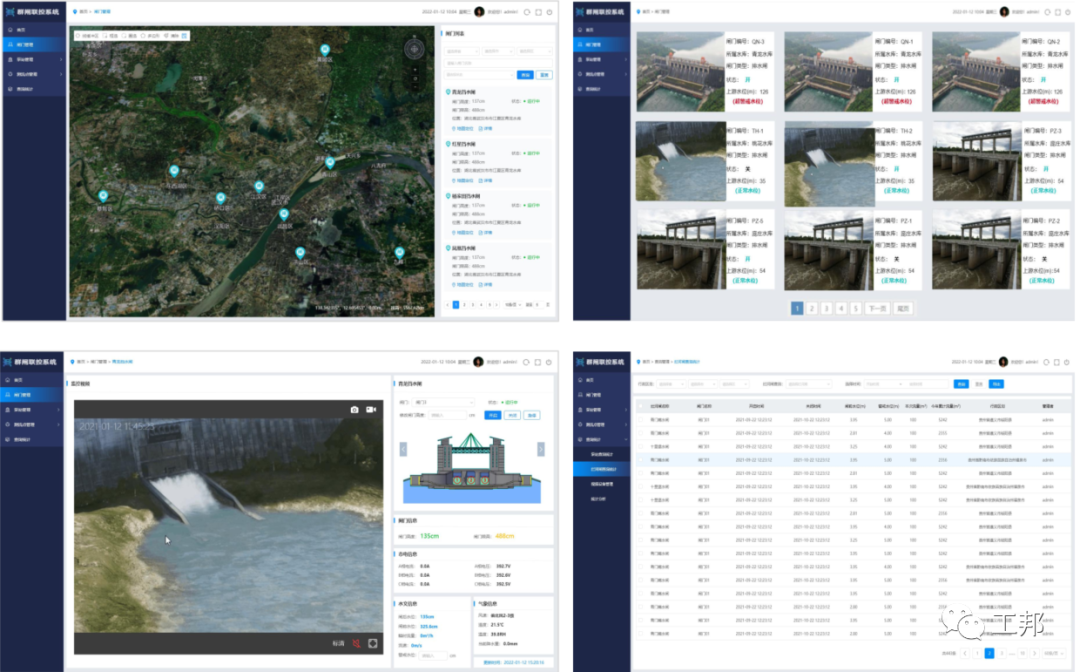Image resolution: width=1080 pixels, height=672 pixels.
Task: Click blue export button in records table filters
Action: [x=996, y=384]
